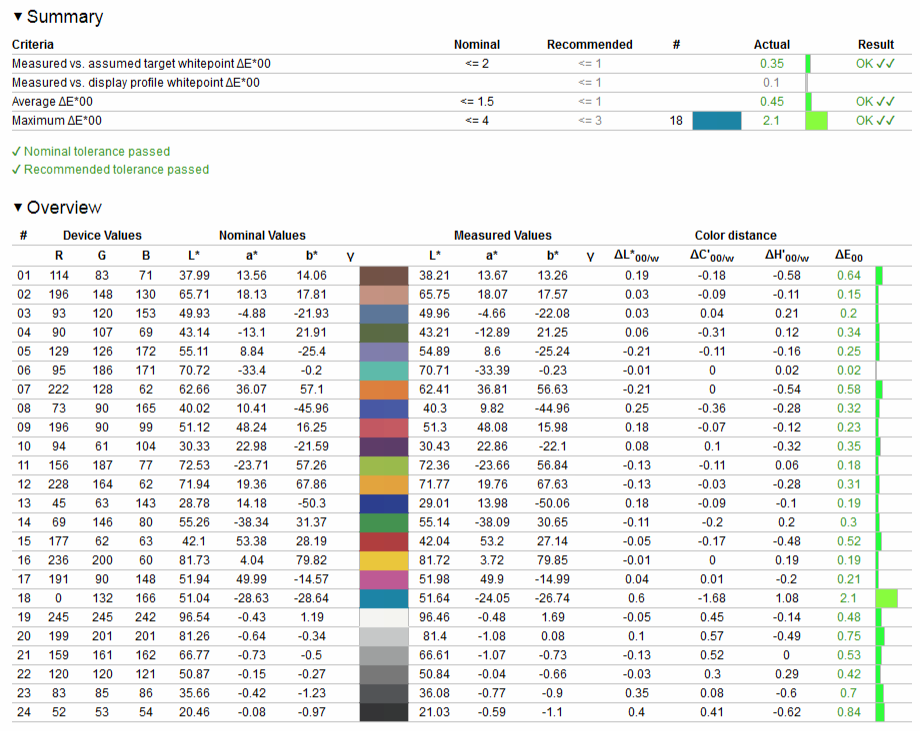Click the Criteria column header in Summary
The width and height of the screenshot is (920, 731).
(33, 45)
